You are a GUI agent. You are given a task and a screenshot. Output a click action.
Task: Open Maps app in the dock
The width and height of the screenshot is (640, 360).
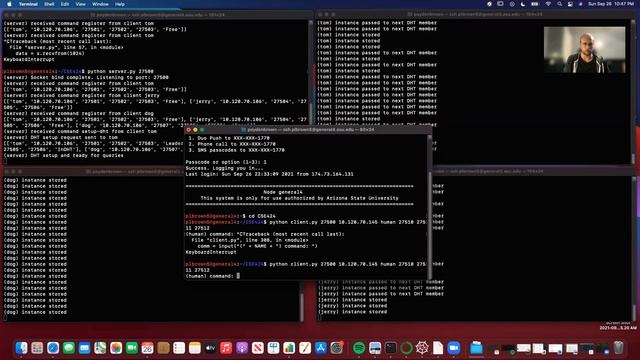100,348
